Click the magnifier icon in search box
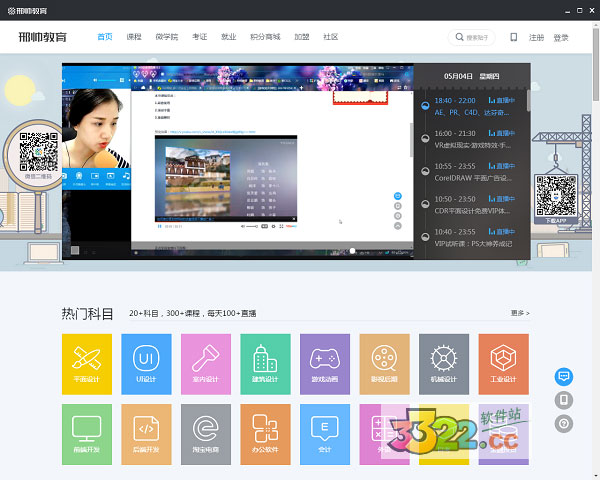 tap(459, 37)
